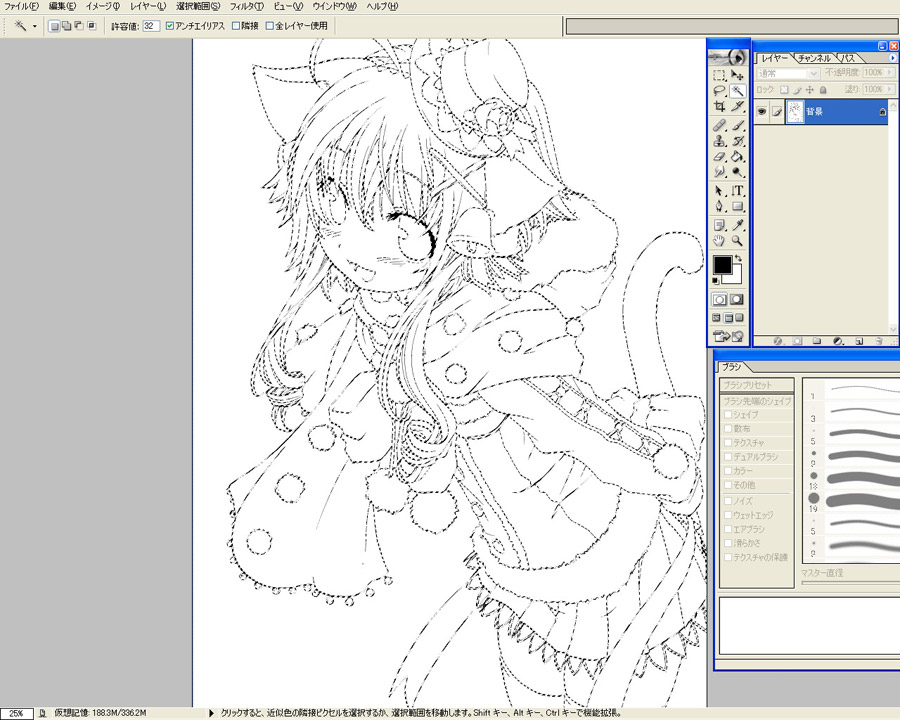Viewport: 900px width, 720px height.
Task: Select the Lasso tool
Action: (x=719, y=91)
